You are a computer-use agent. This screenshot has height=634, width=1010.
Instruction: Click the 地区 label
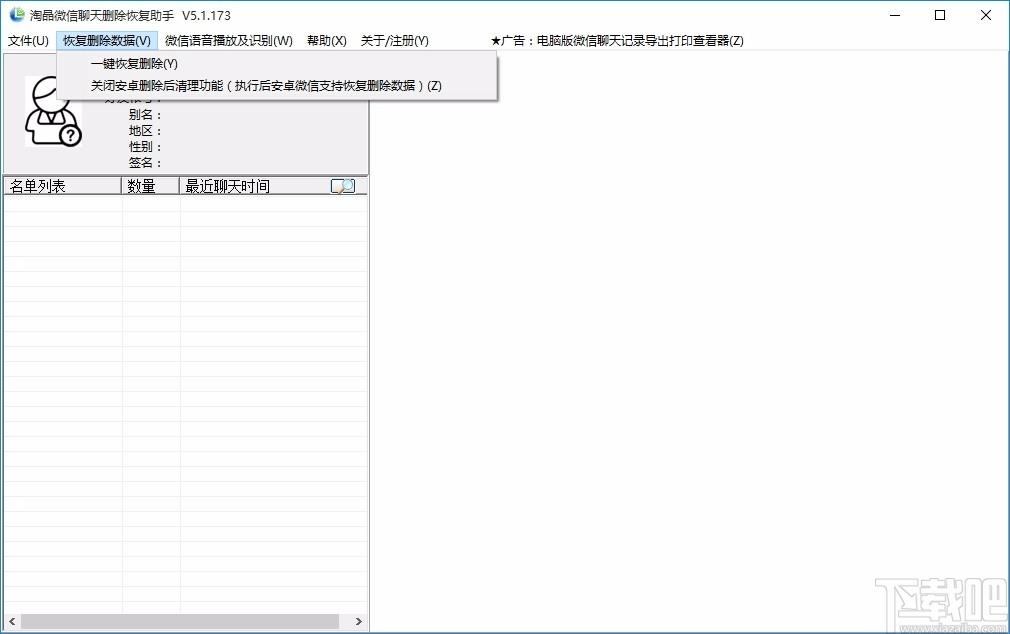[x=145, y=131]
